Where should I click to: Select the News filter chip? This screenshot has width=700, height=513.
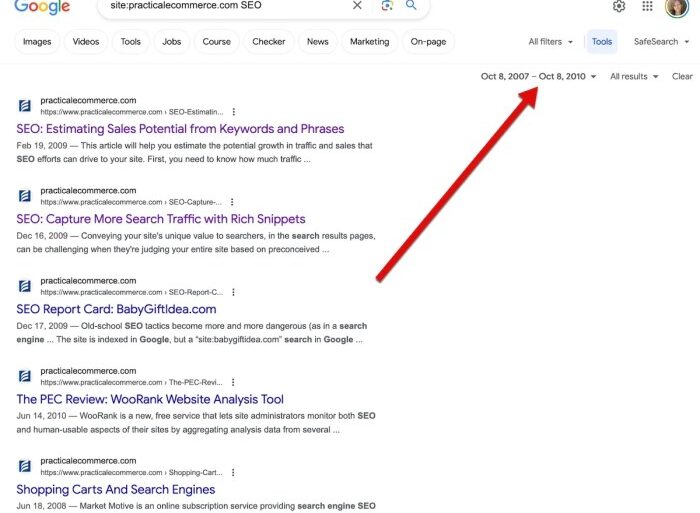click(x=317, y=42)
